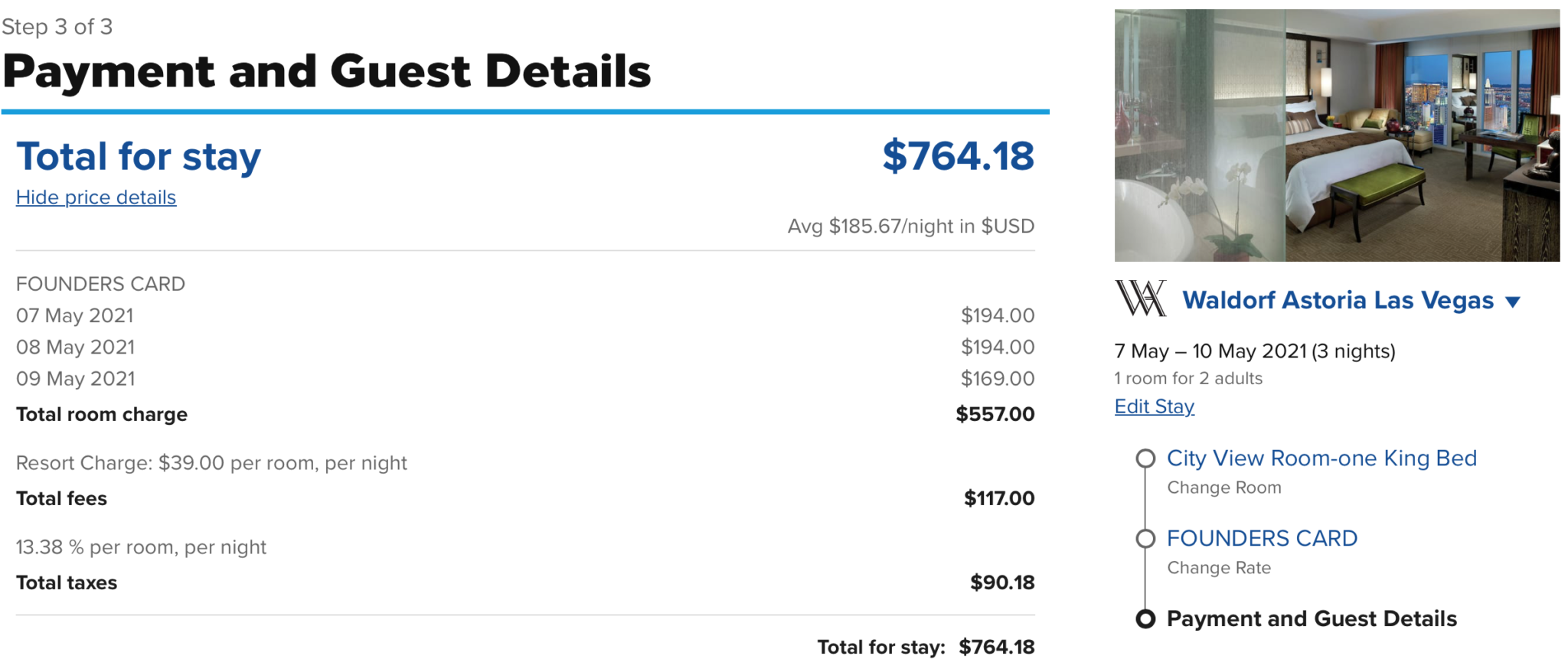The width and height of the screenshot is (1568, 659).
Task: Click the circle marker beside City View Room
Action: click(x=1145, y=458)
